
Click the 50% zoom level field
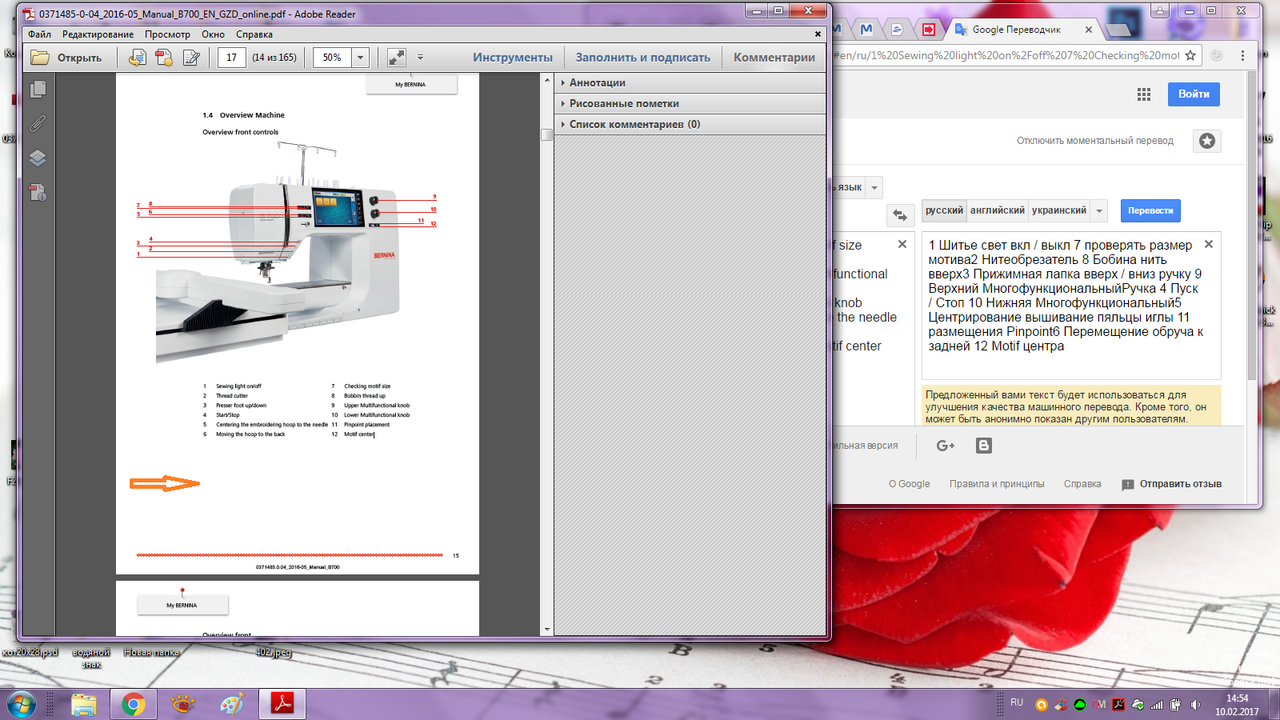click(332, 57)
